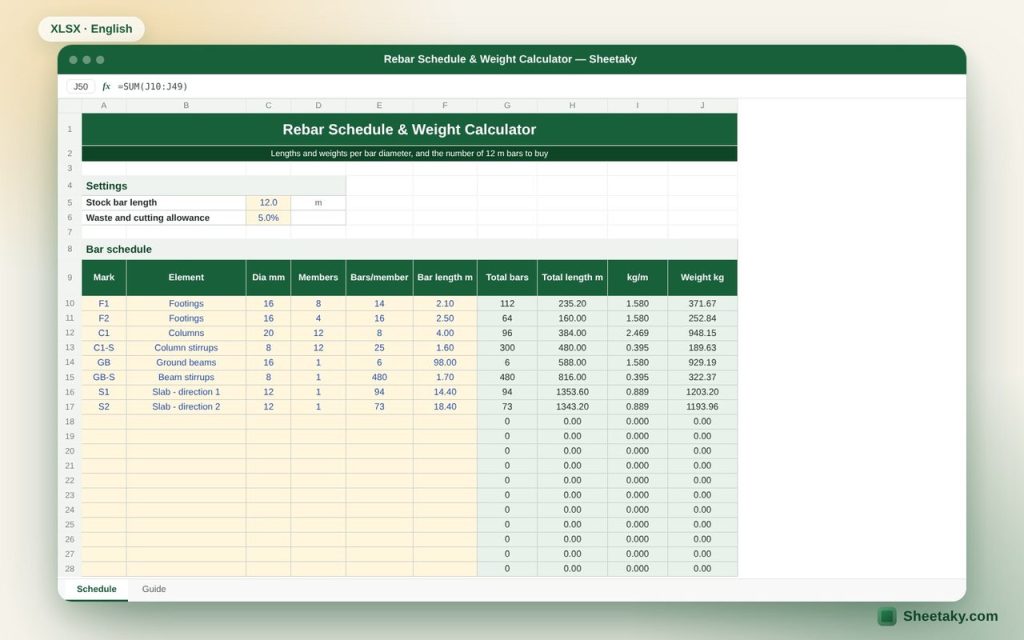
Task: Click the Element column header cell
Action: click(186, 278)
